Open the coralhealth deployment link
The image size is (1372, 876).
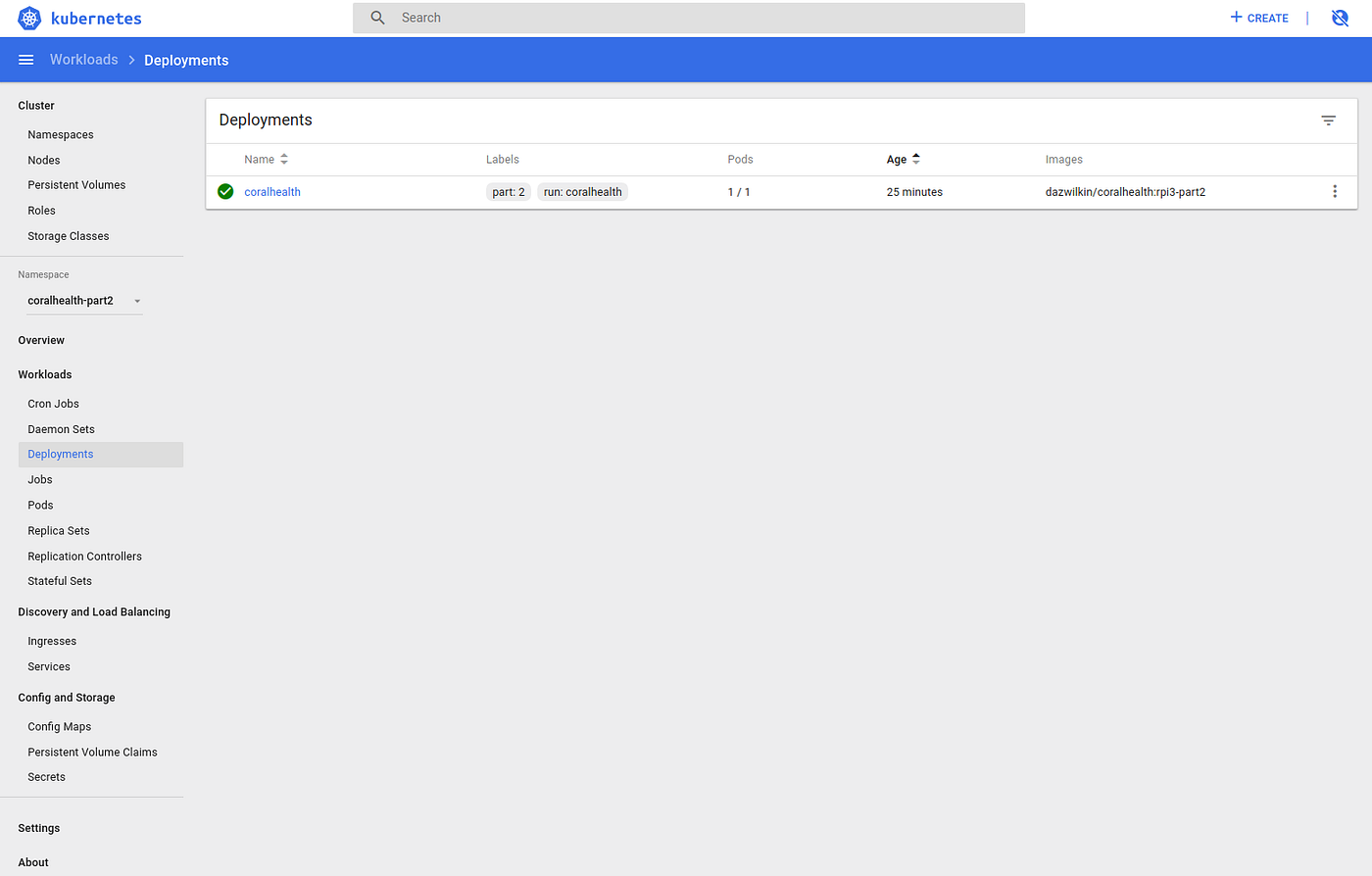click(272, 192)
